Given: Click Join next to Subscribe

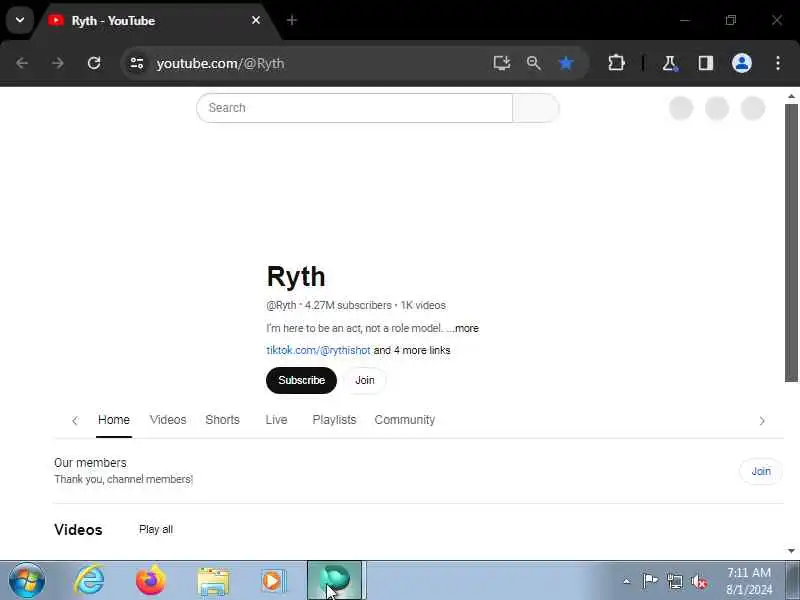Looking at the screenshot, I should [x=365, y=381].
